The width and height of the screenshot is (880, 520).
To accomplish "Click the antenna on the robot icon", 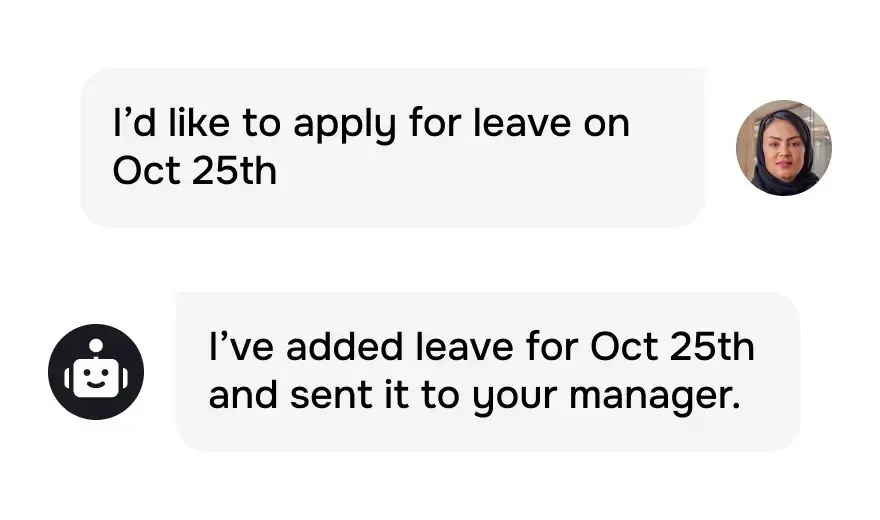I will (96, 347).
